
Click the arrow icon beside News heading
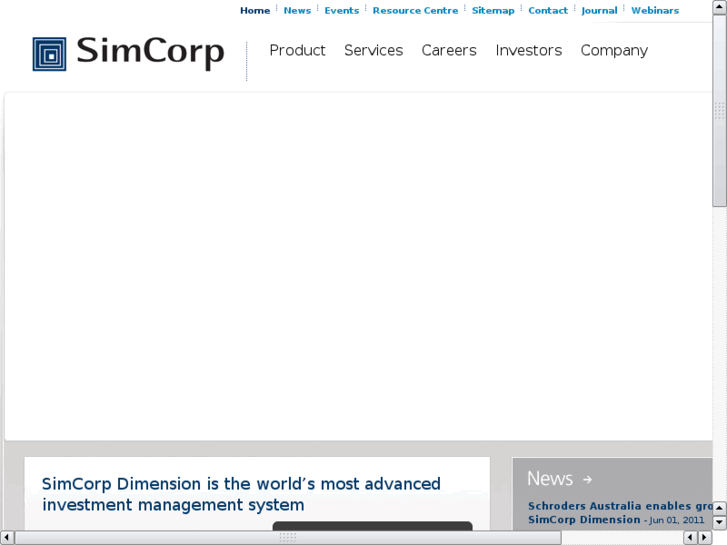587,480
